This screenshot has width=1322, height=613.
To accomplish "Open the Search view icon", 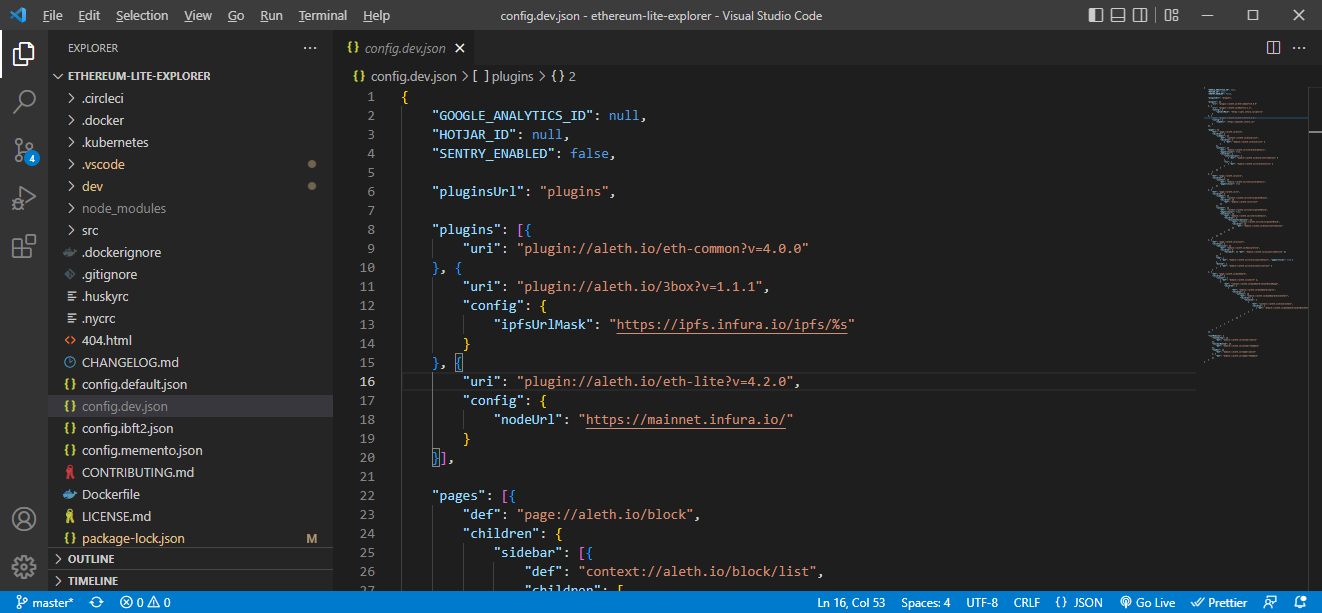I will point(24,102).
